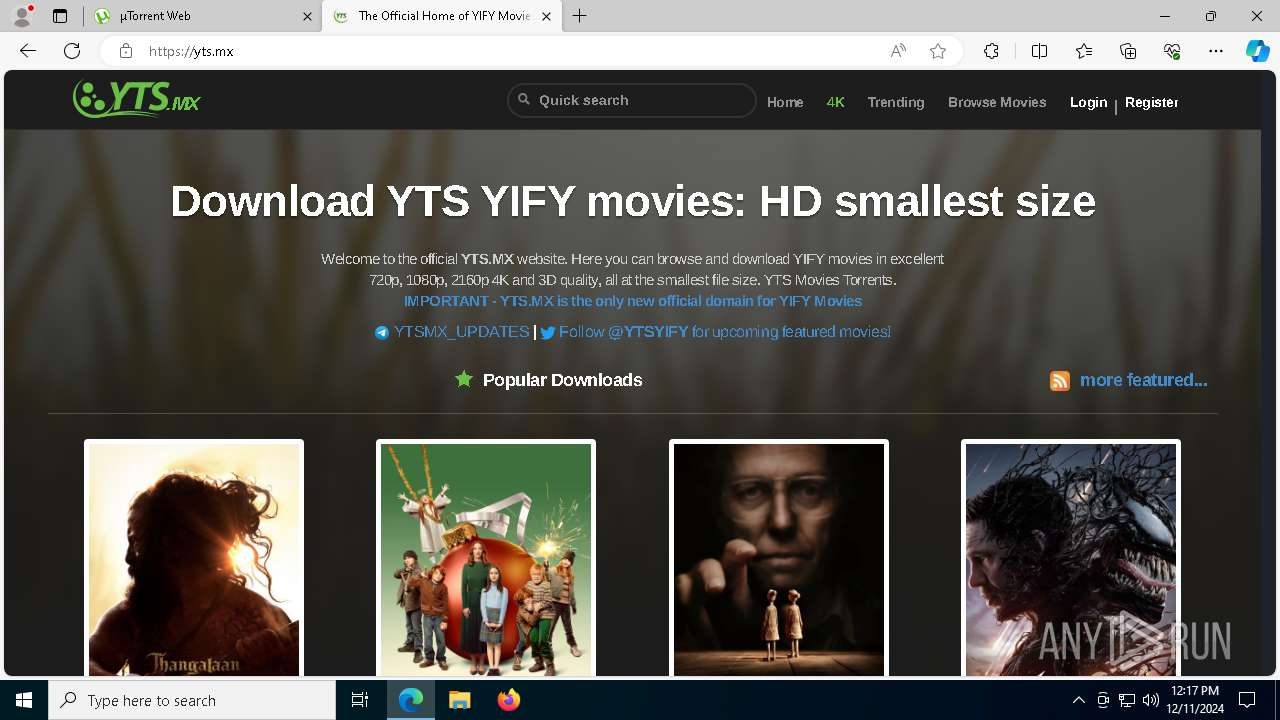This screenshot has height=720, width=1280.
Task: Close the YIFY Movies tab
Action: pos(546,16)
